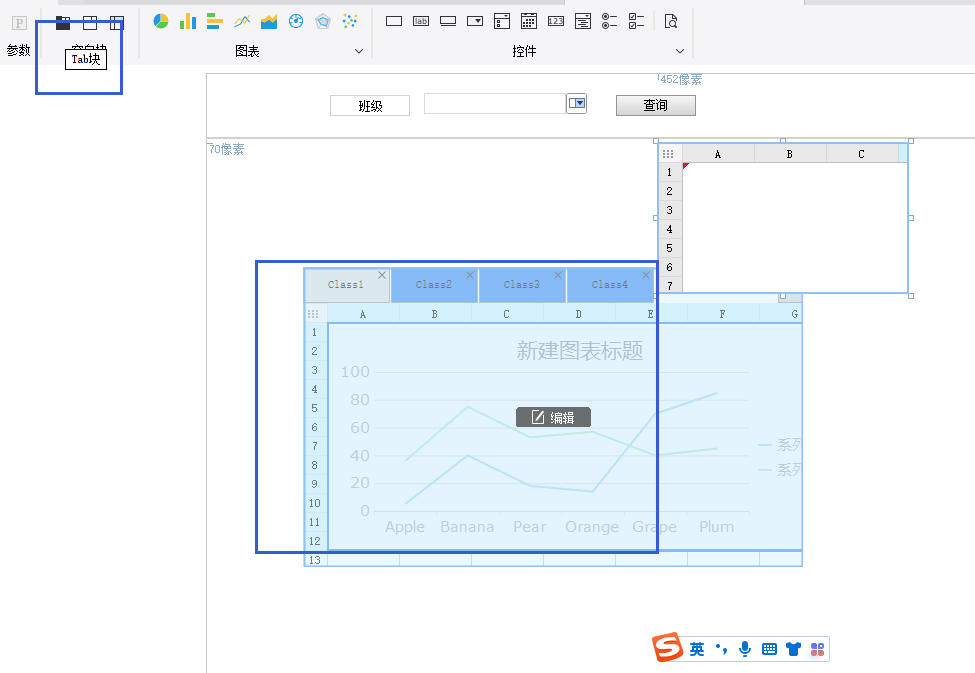Screen dimensions: 975x673
Task: Select the checkbox group widget icon
Action: point(636,21)
